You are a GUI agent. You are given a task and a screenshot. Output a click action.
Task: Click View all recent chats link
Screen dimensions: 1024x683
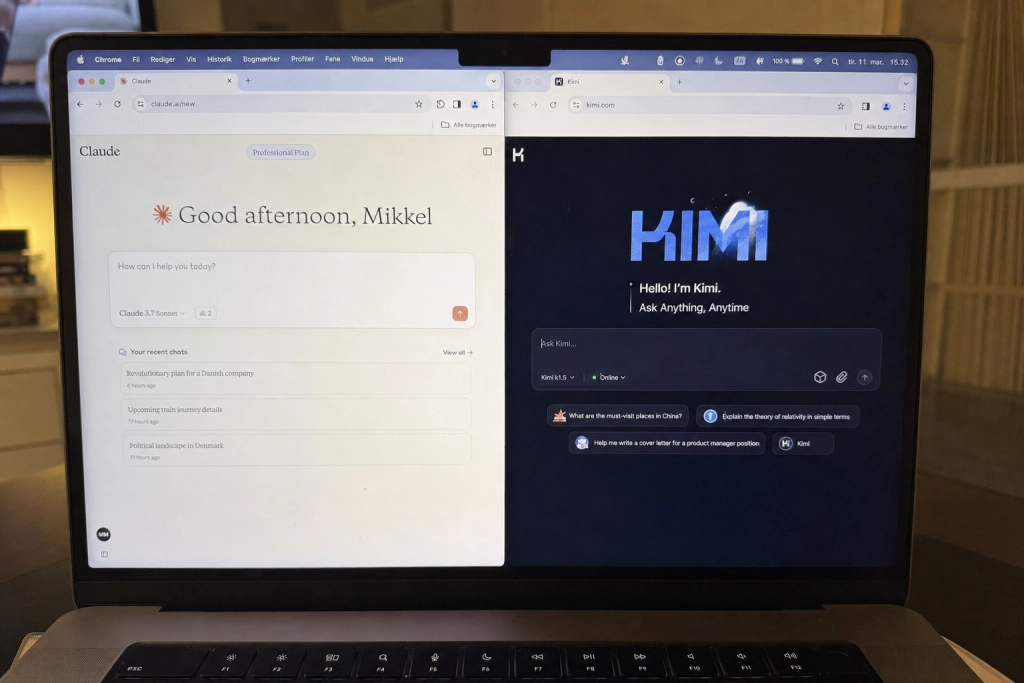(457, 353)
